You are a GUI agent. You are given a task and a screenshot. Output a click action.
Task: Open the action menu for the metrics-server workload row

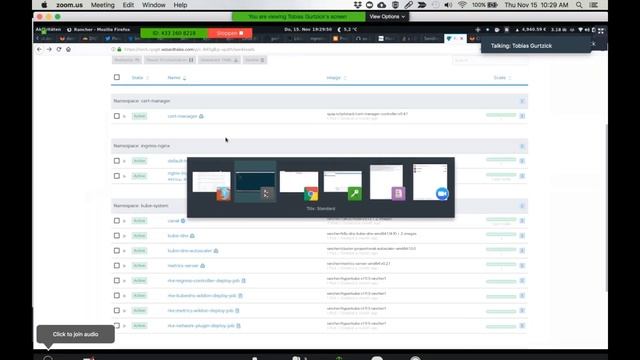[x=522, y=266]
